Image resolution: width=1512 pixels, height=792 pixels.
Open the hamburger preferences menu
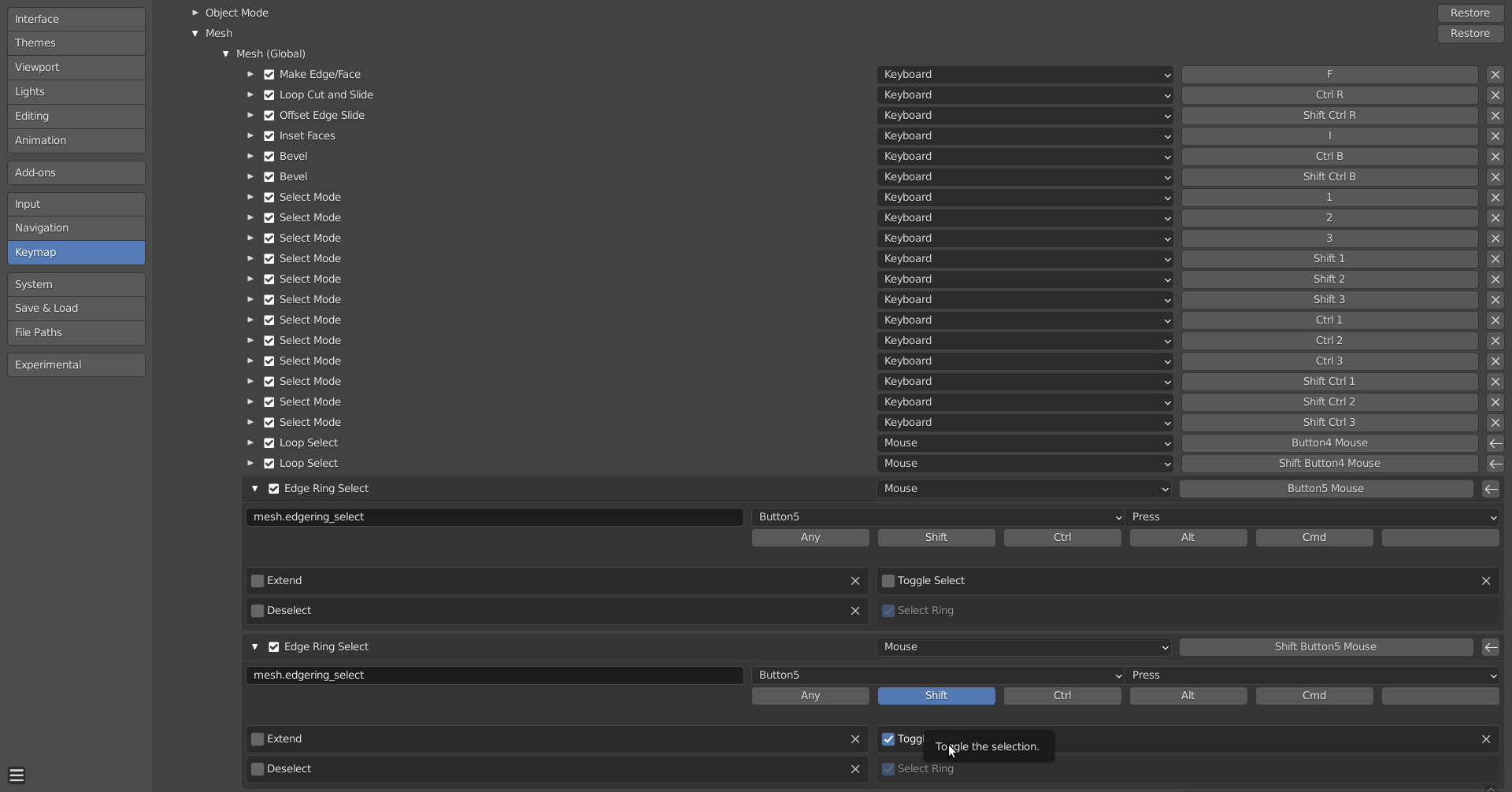[17, 775]
